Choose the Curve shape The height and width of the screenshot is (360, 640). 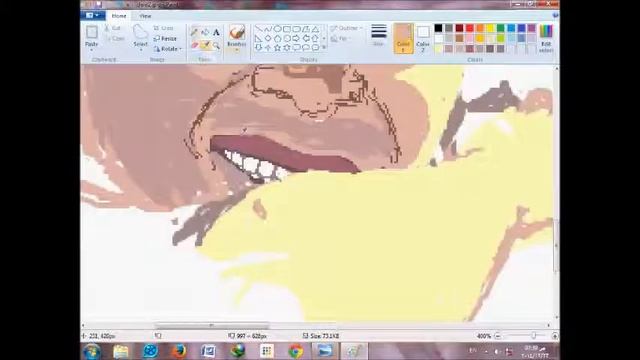(x=268, y=29)
